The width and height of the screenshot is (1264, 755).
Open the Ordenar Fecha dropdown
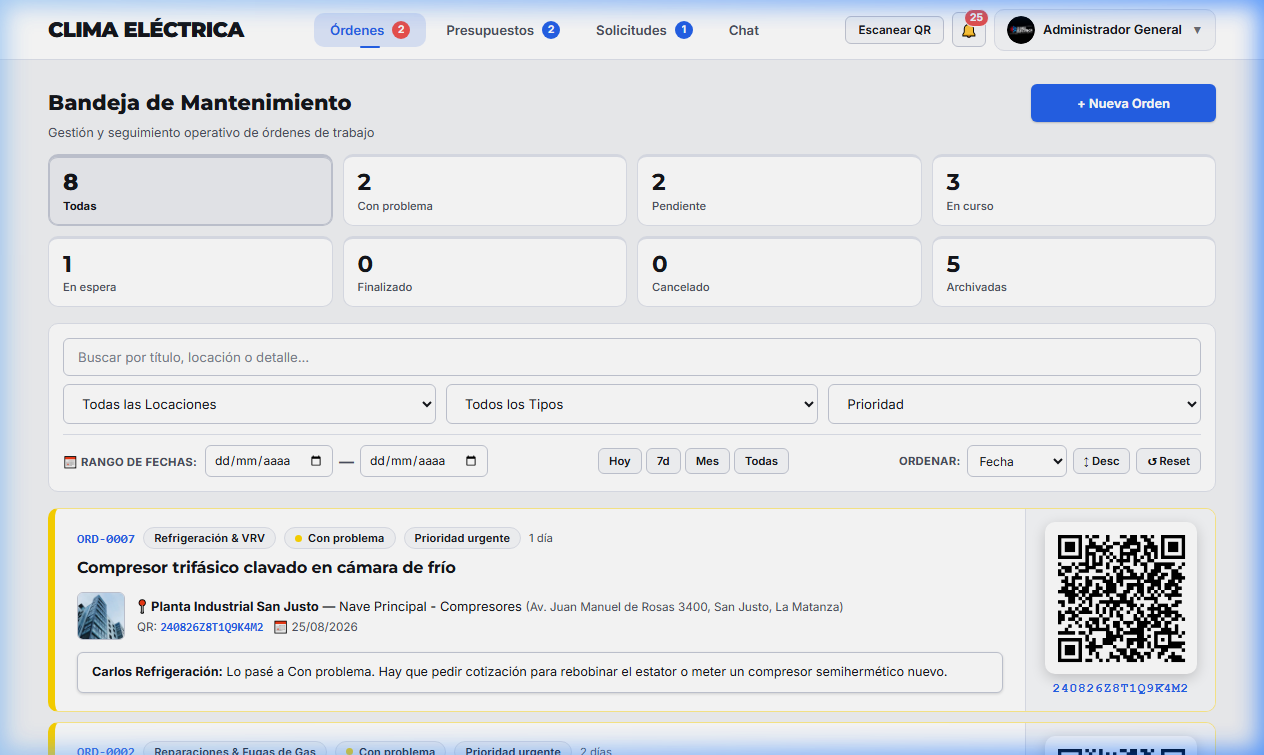tap(1017, 461)
